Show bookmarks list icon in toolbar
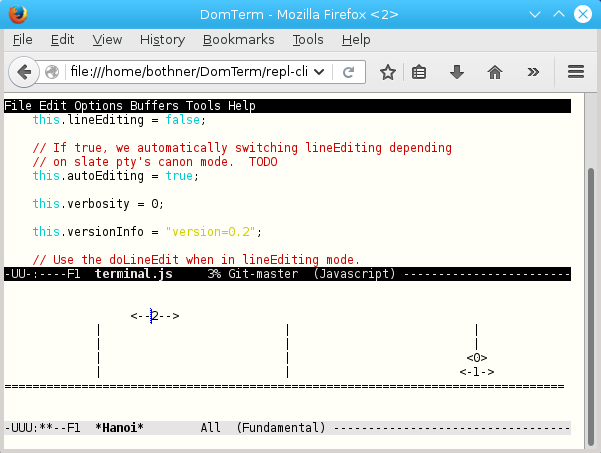The image size is (601, 453). click(x=420, y=72)
